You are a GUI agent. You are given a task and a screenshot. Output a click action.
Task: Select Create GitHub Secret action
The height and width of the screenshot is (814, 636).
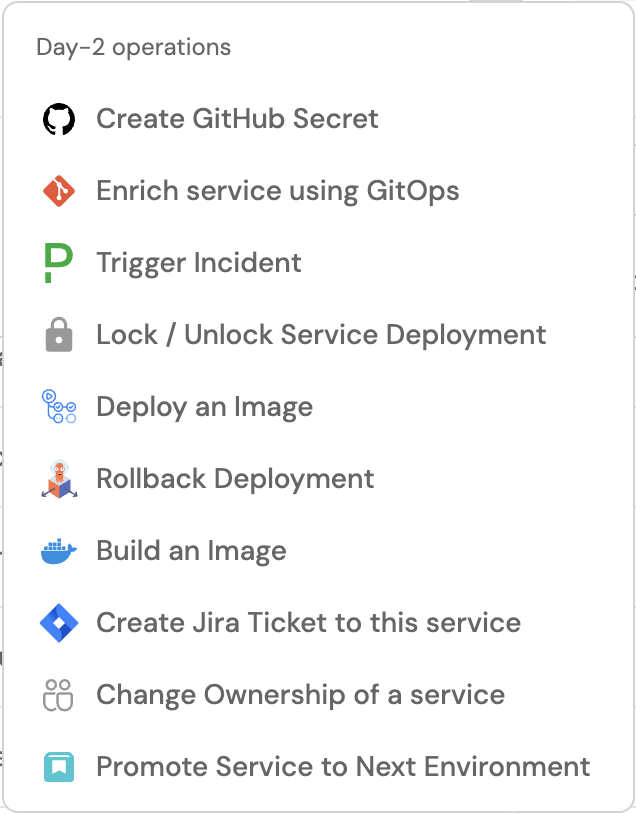237,119
